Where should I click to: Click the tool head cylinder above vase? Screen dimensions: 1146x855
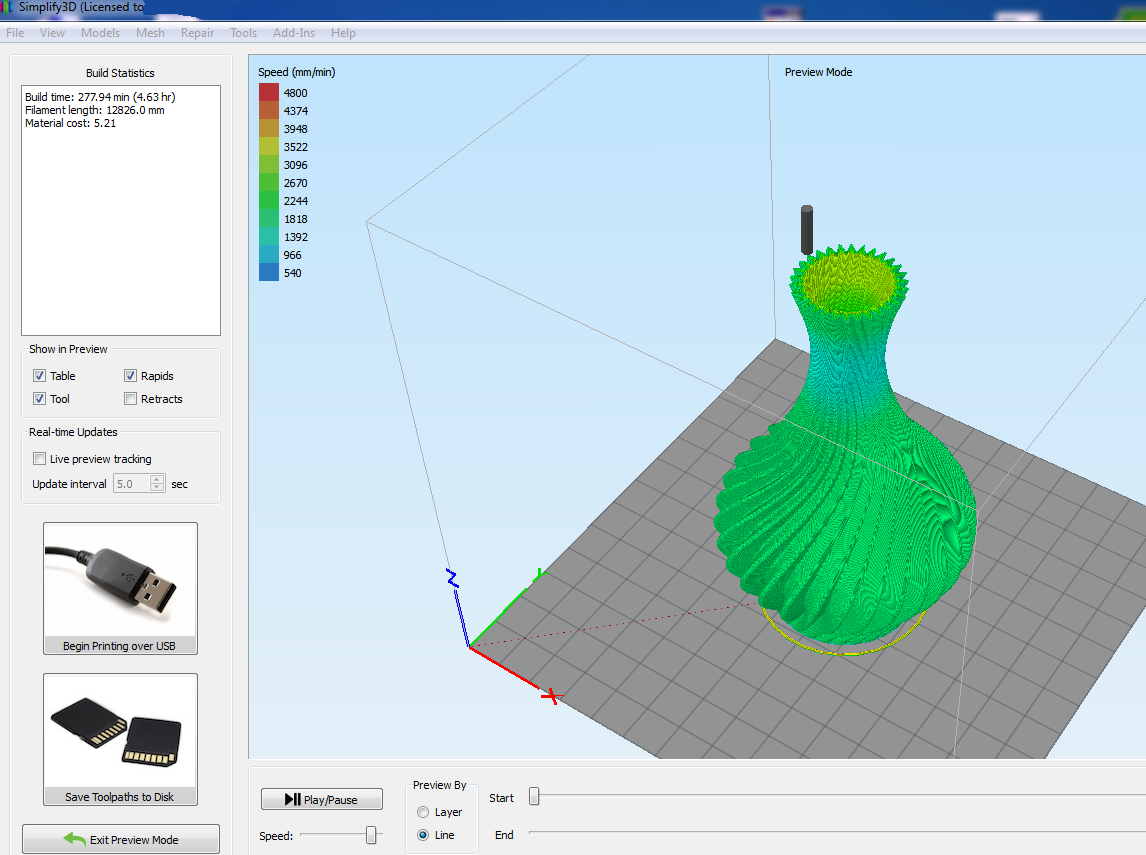tap(806, 229)
